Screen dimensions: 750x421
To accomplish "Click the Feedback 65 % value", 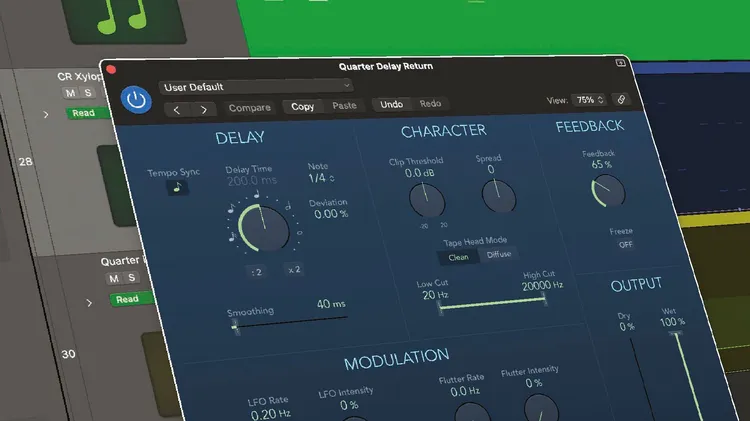I will click(601, 164).
